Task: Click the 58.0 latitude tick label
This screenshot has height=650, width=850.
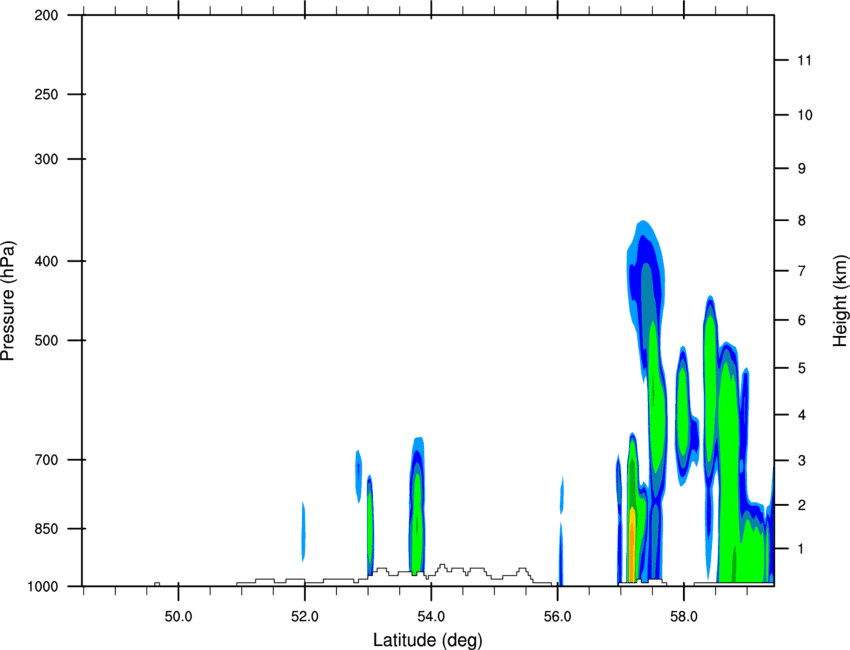Action: click(x=684, y=617)
